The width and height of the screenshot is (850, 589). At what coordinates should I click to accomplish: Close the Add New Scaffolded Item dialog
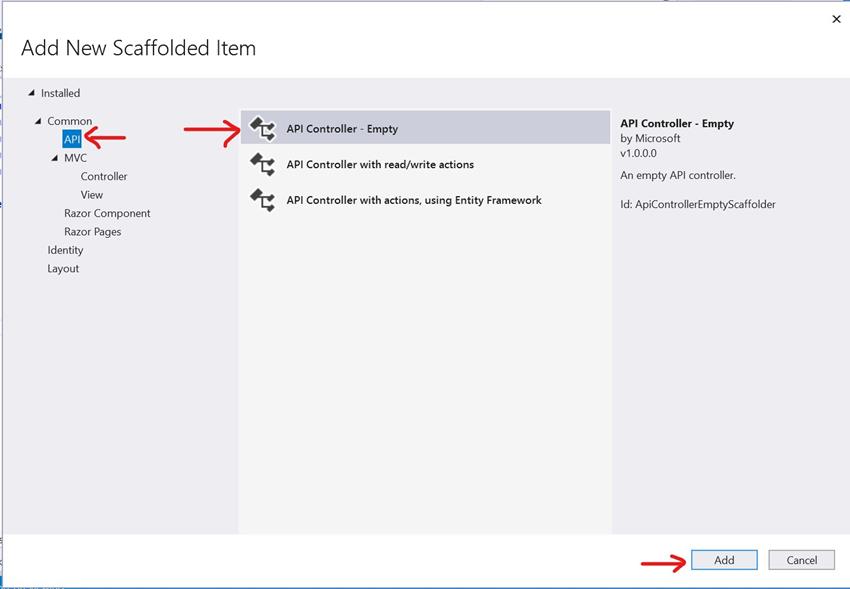pyautogui.click(x=836, y=19)
